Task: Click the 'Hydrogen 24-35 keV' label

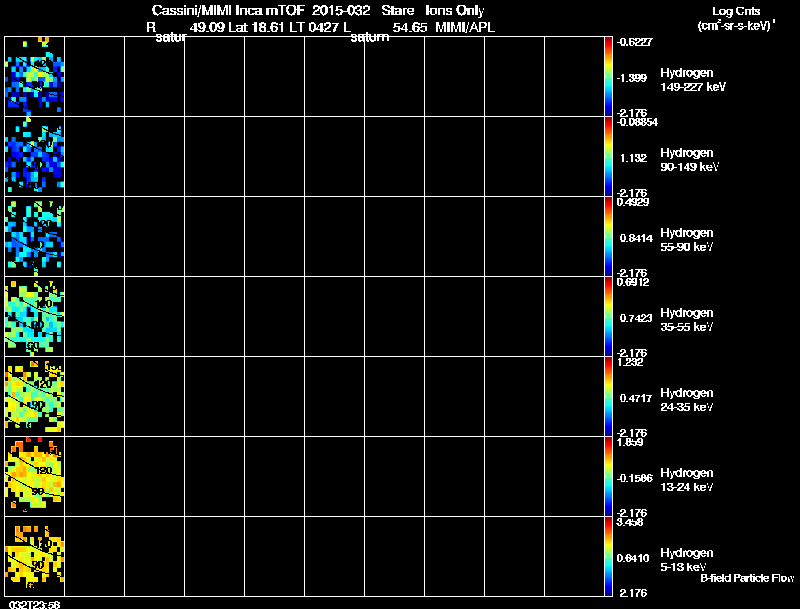Action: 687,400
